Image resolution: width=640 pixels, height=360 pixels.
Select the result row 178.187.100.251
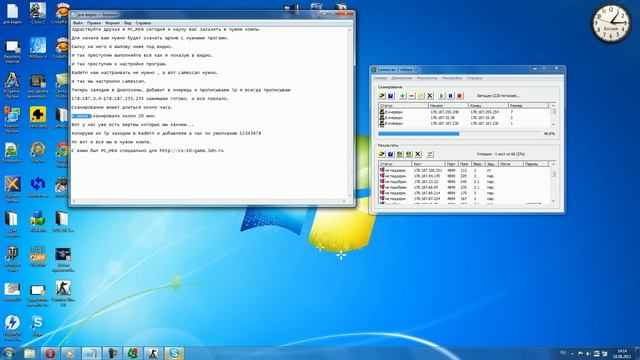pos(464,170)
